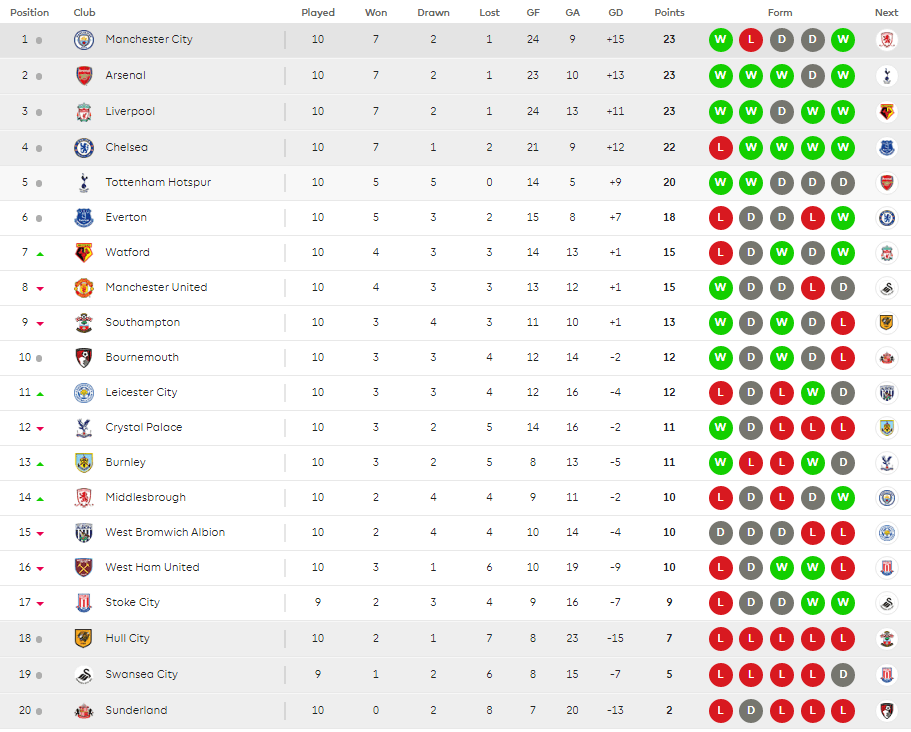Click Stoke City's red position-down arrow

(x=40, y=604)
